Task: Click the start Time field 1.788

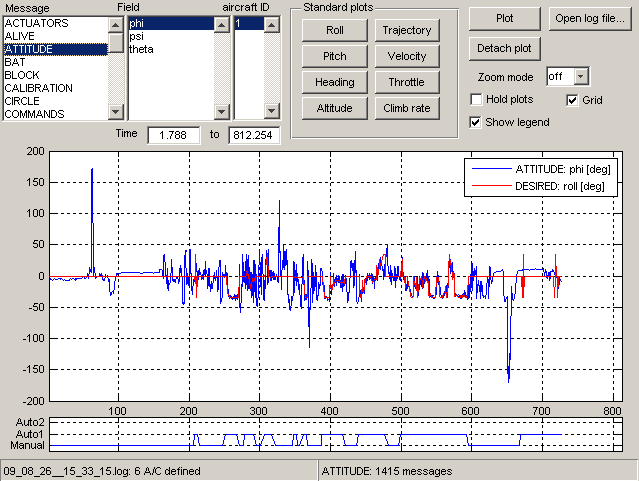Action: click(174, 135)
